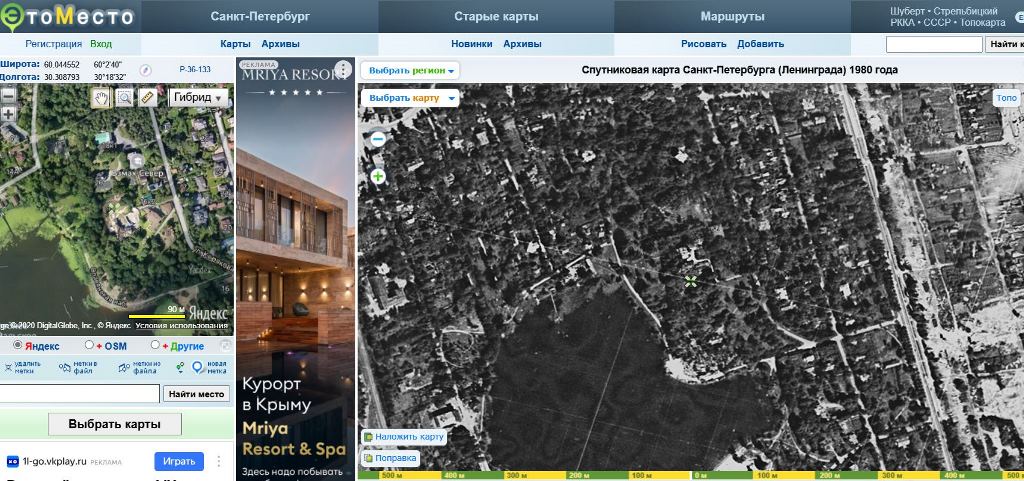Click the Наложить карту overlay button
1024x481 pixels.
point(404,437)
